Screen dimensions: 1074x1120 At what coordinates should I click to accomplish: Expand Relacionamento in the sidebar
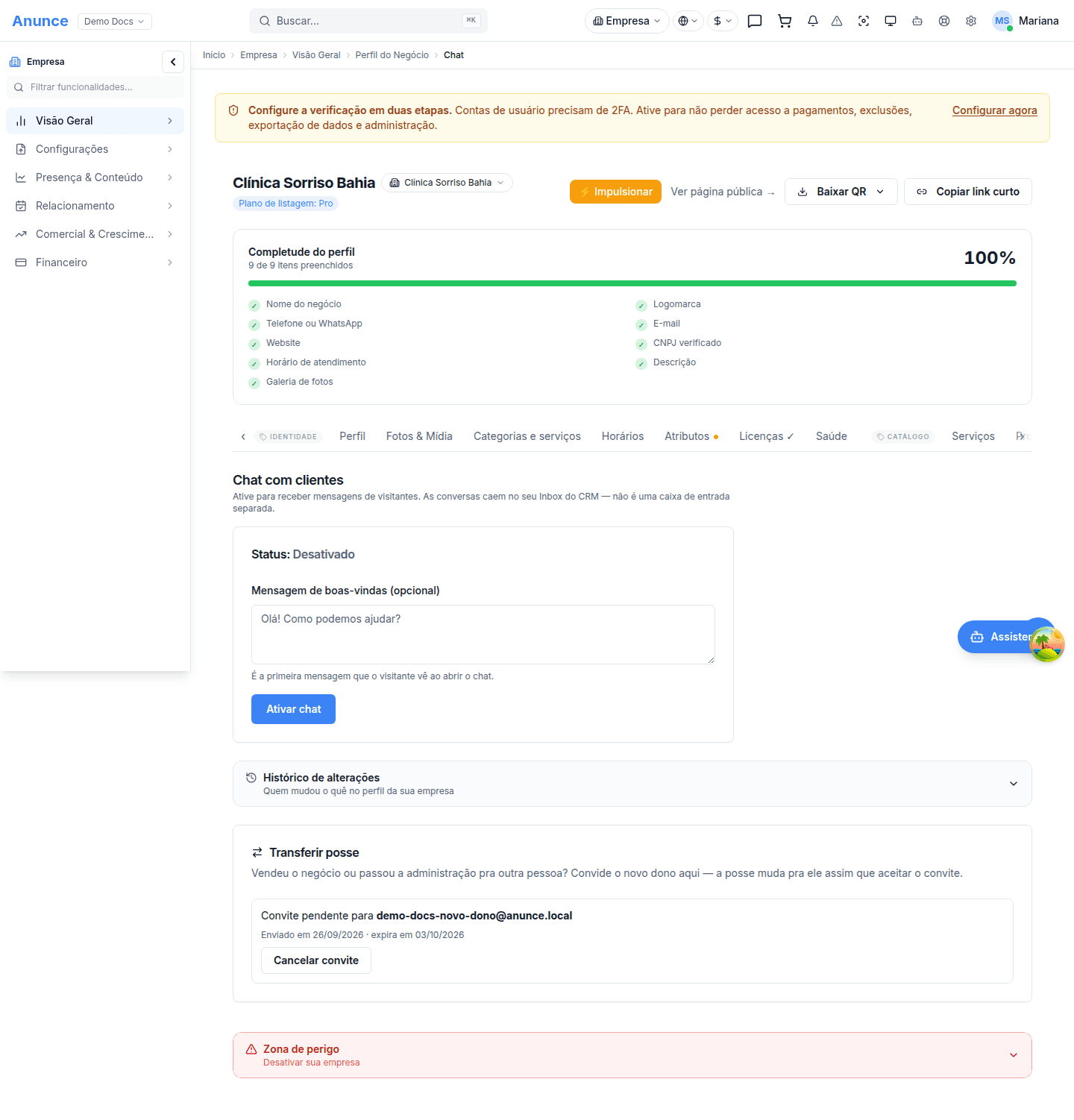[x=95, y=206]
